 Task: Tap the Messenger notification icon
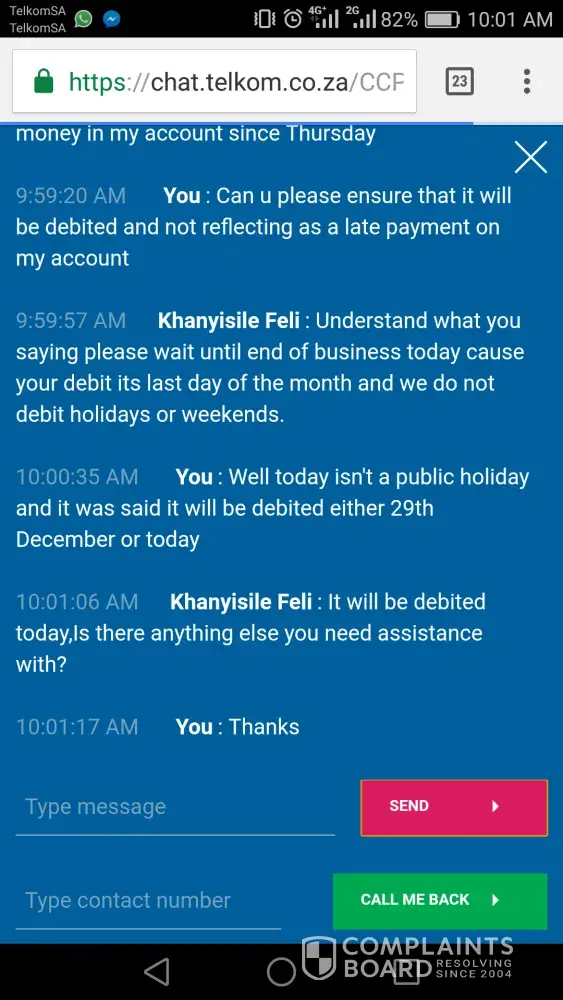point(112,19)
